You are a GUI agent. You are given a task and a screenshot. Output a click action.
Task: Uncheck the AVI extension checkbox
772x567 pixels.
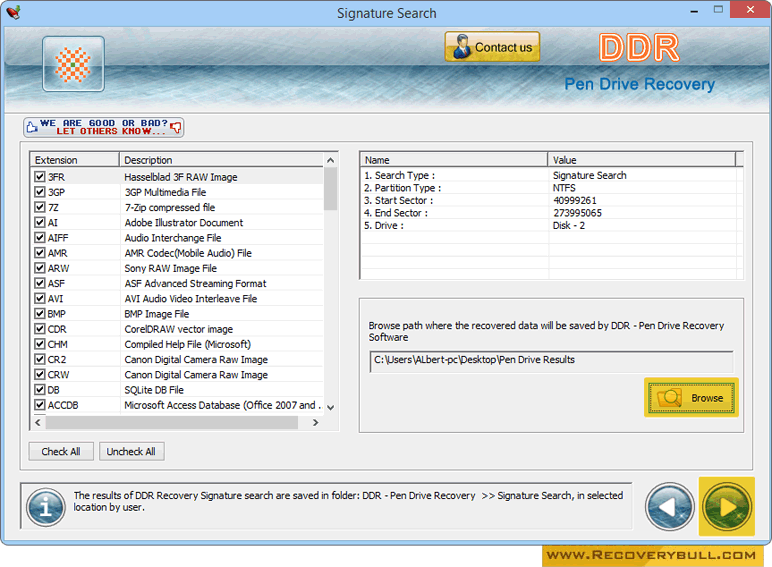pyautogui.click(x=40, y=299)
